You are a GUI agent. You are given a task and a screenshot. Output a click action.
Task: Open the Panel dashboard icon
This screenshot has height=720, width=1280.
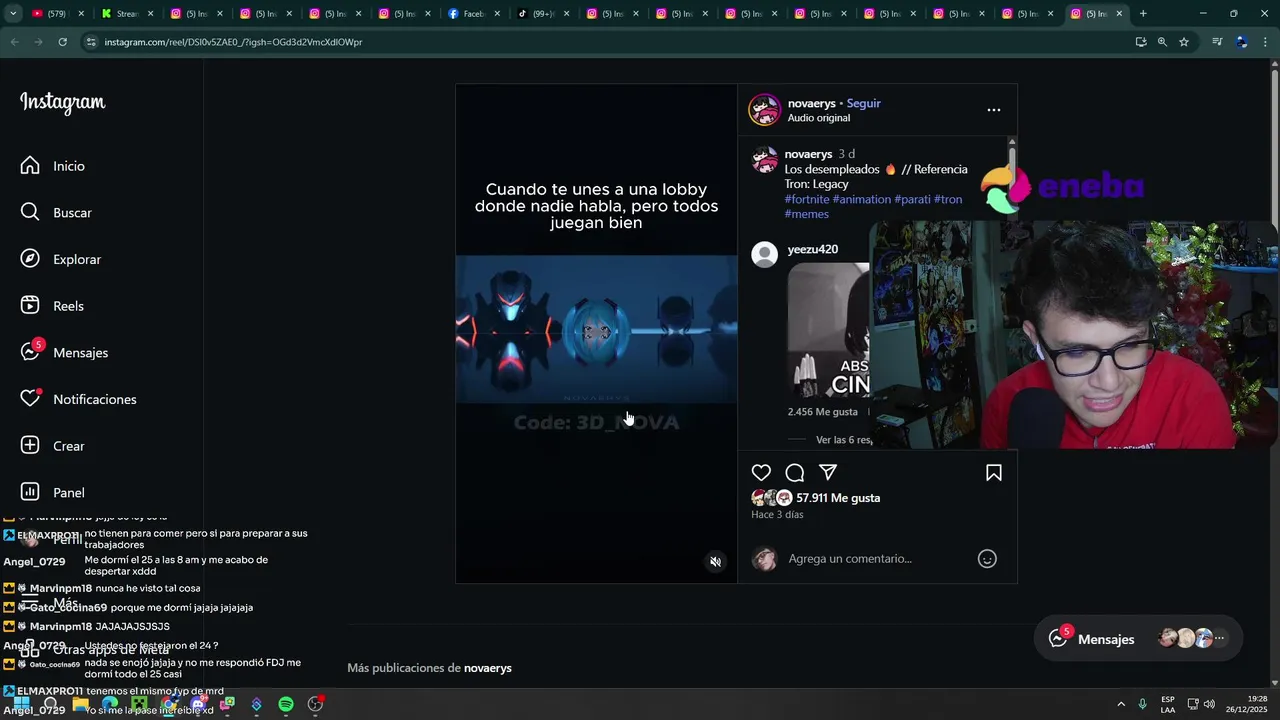pos(30,492)
